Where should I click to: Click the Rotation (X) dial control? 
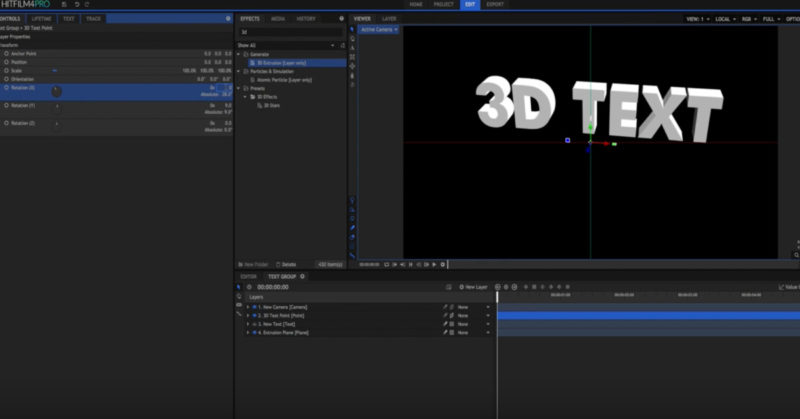56,91
